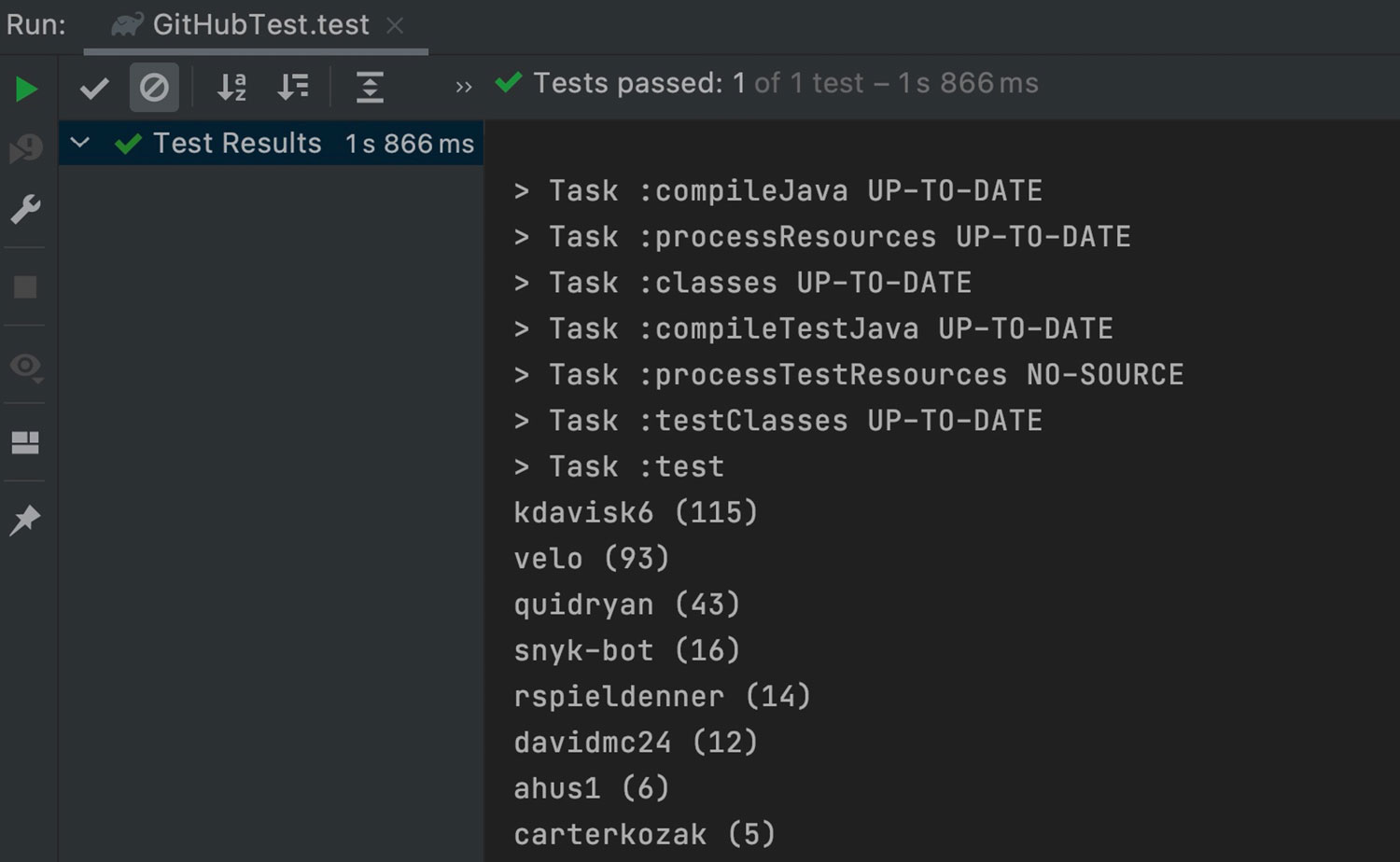Pin the run tab with pin icon
This screenshot has height=862, width=1400.
point(25,520)
